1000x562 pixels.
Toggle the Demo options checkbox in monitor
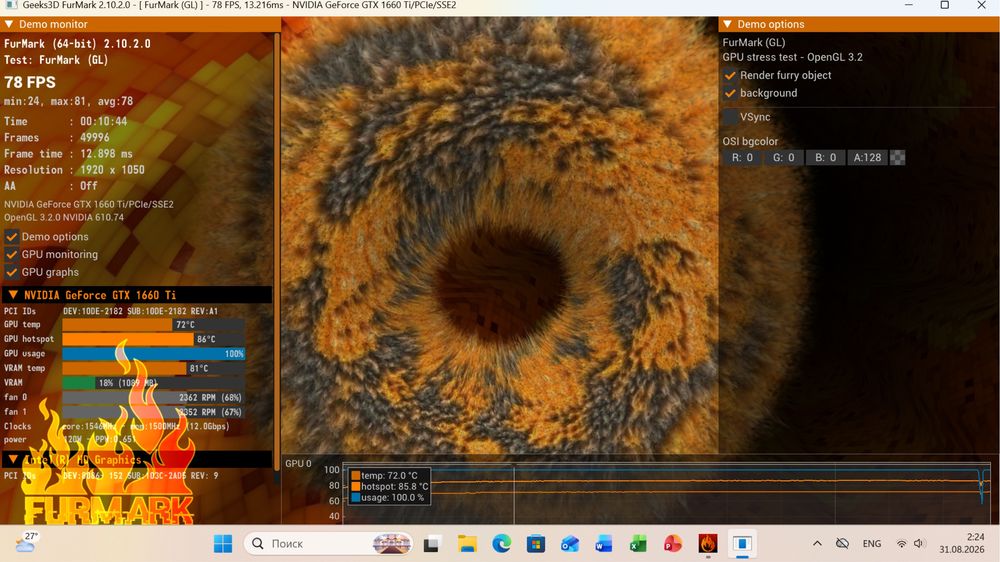[x=11, y=237]
